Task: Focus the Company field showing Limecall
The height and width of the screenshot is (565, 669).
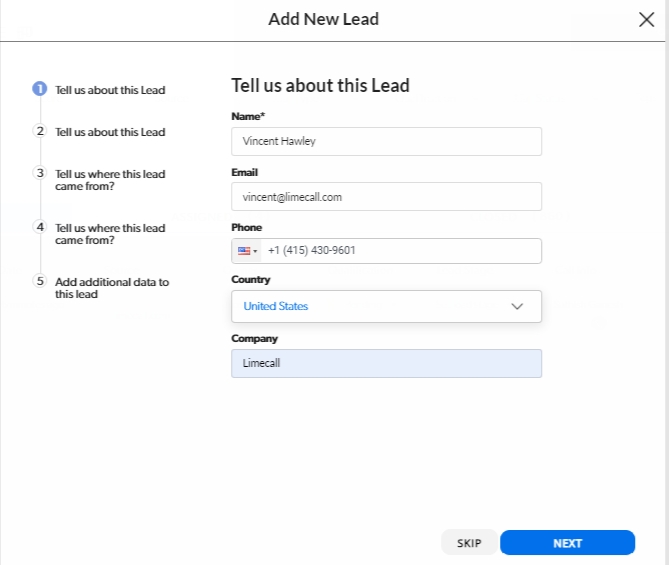Action: point(386,363)
